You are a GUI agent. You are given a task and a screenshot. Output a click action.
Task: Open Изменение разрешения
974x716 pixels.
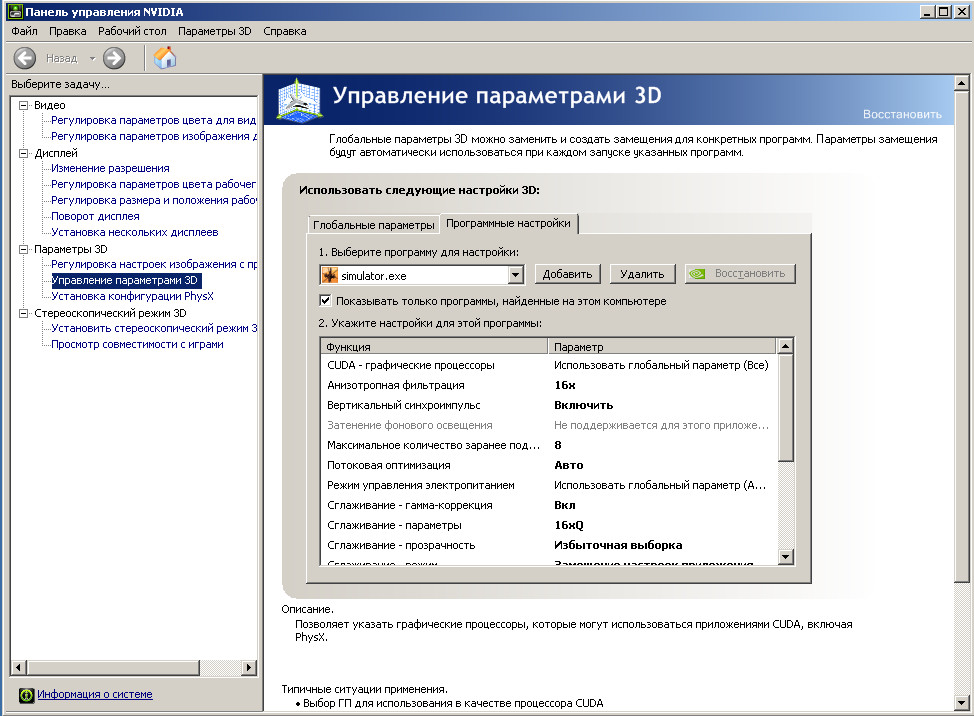(x=110, y=168)
